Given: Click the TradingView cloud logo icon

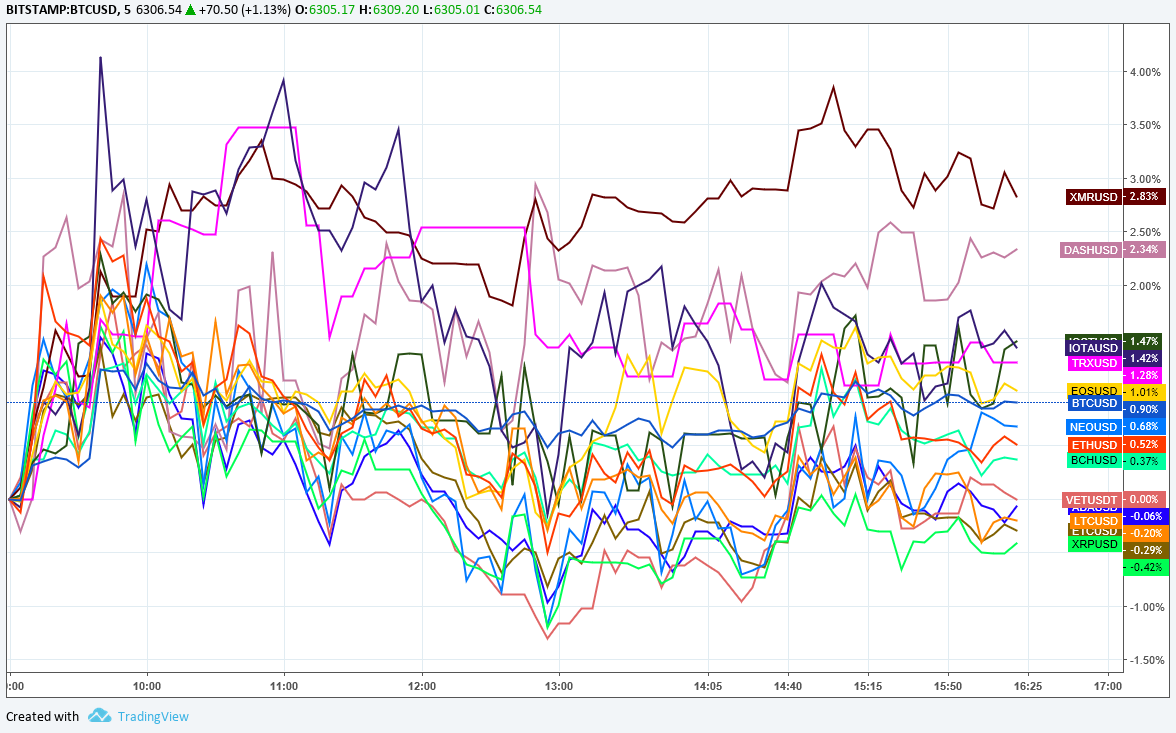Looking at the screenshot, I should click(99, 716).
